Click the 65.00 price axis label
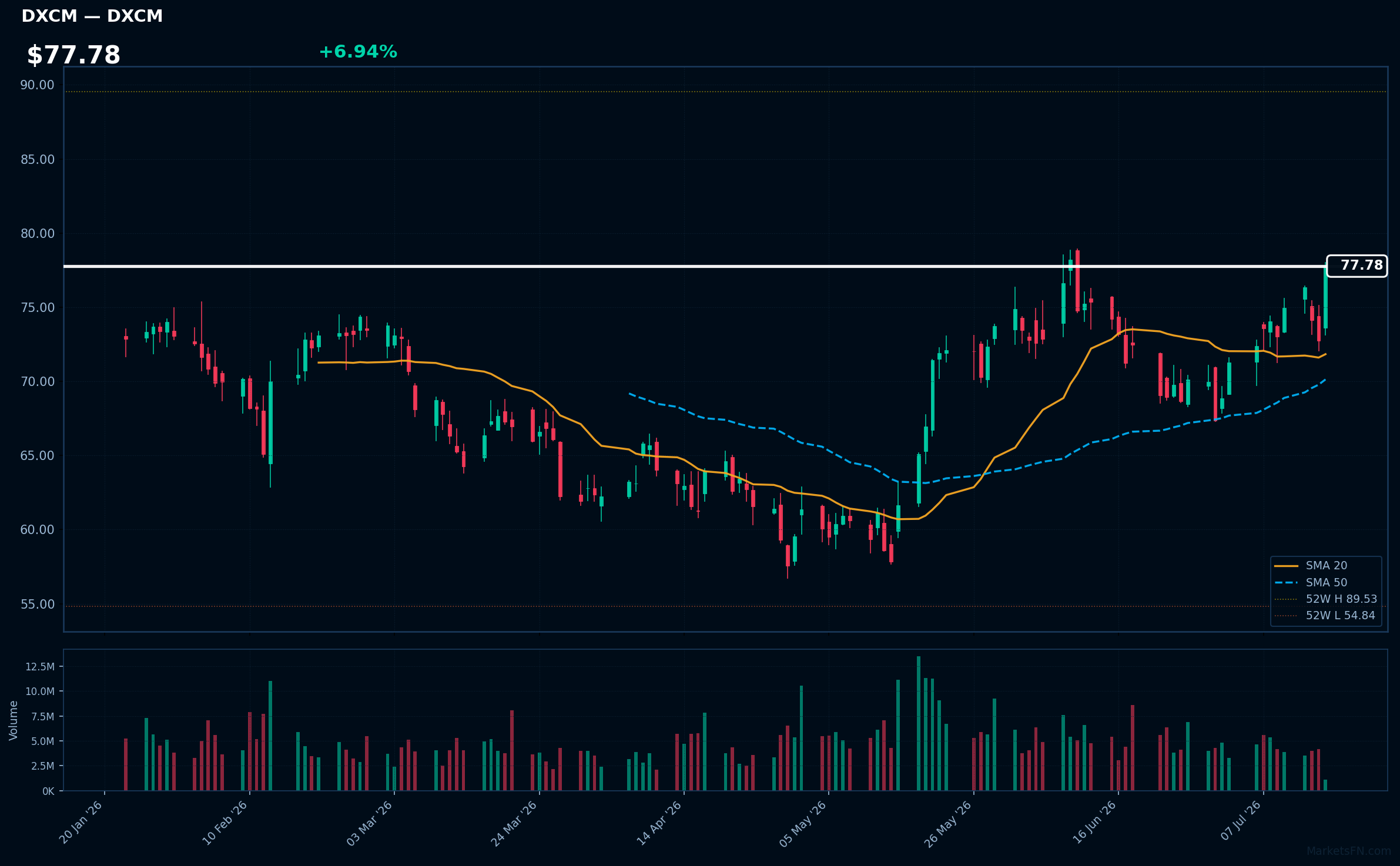Image resolution: width=1400 pixels, height=866 pixels. 37,456
